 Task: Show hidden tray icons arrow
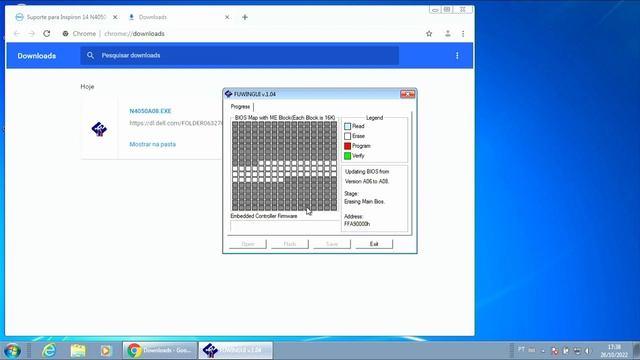pos(543,351)
